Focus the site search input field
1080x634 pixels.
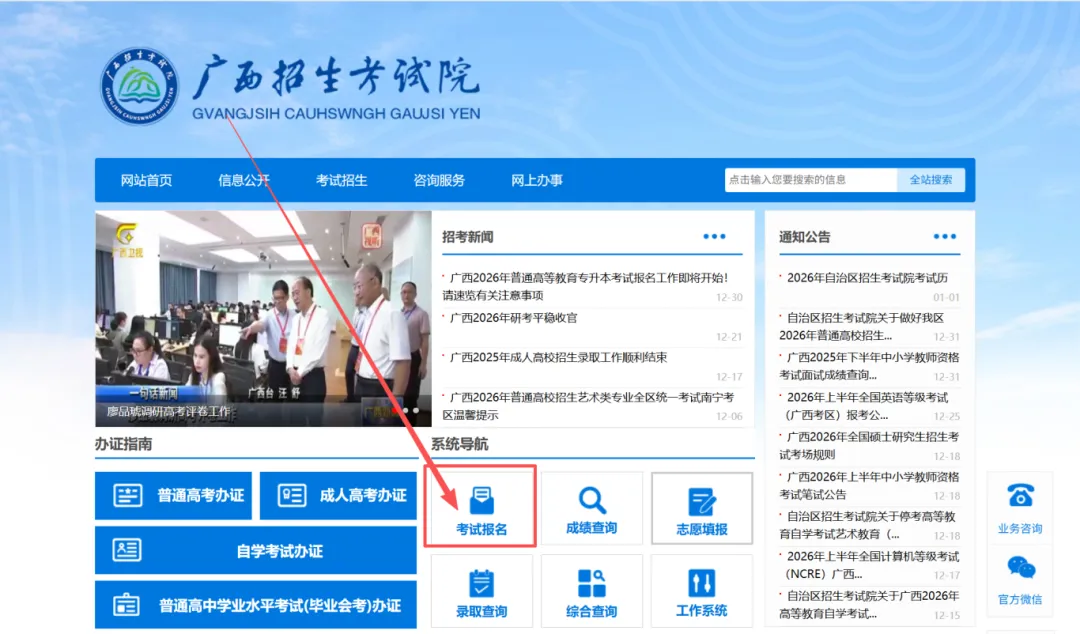(811, 180)
